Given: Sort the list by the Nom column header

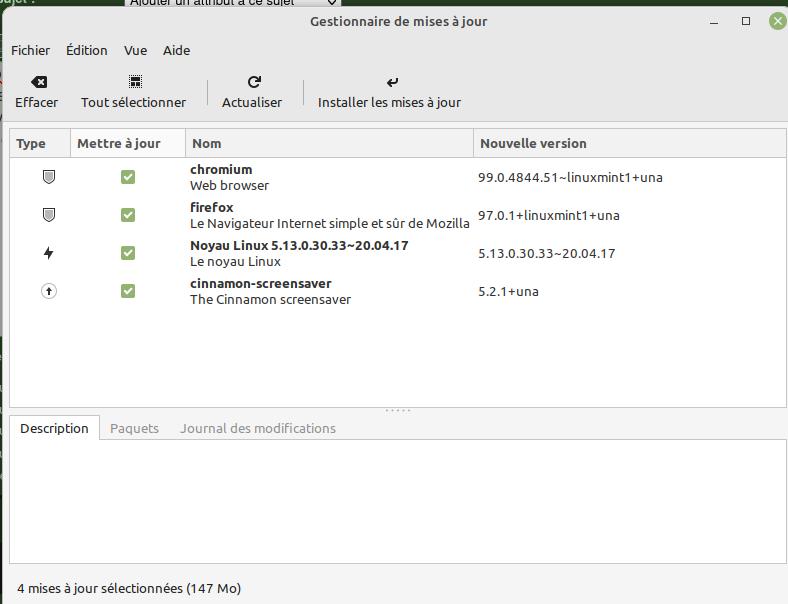Looking at the screenshot, I should (328, 143).
